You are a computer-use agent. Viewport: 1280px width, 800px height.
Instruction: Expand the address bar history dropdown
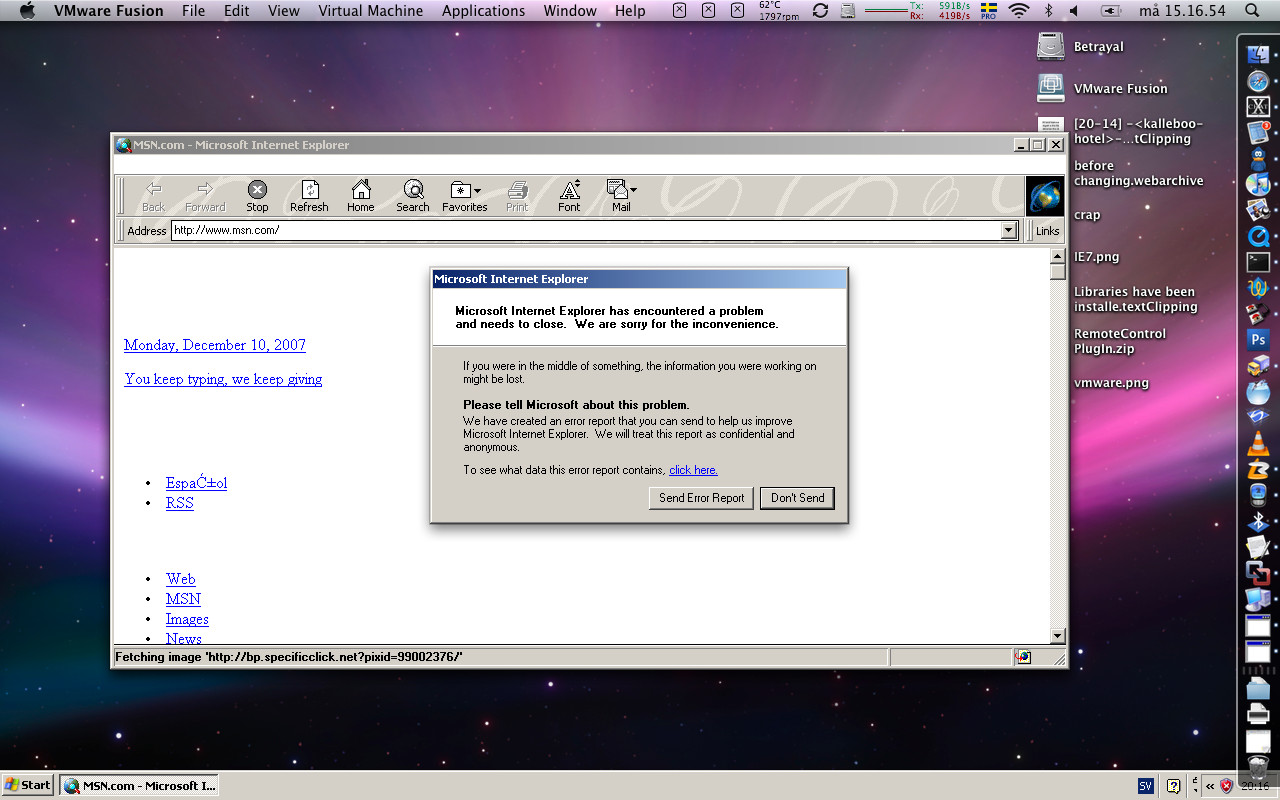[x=1008, y=231]
